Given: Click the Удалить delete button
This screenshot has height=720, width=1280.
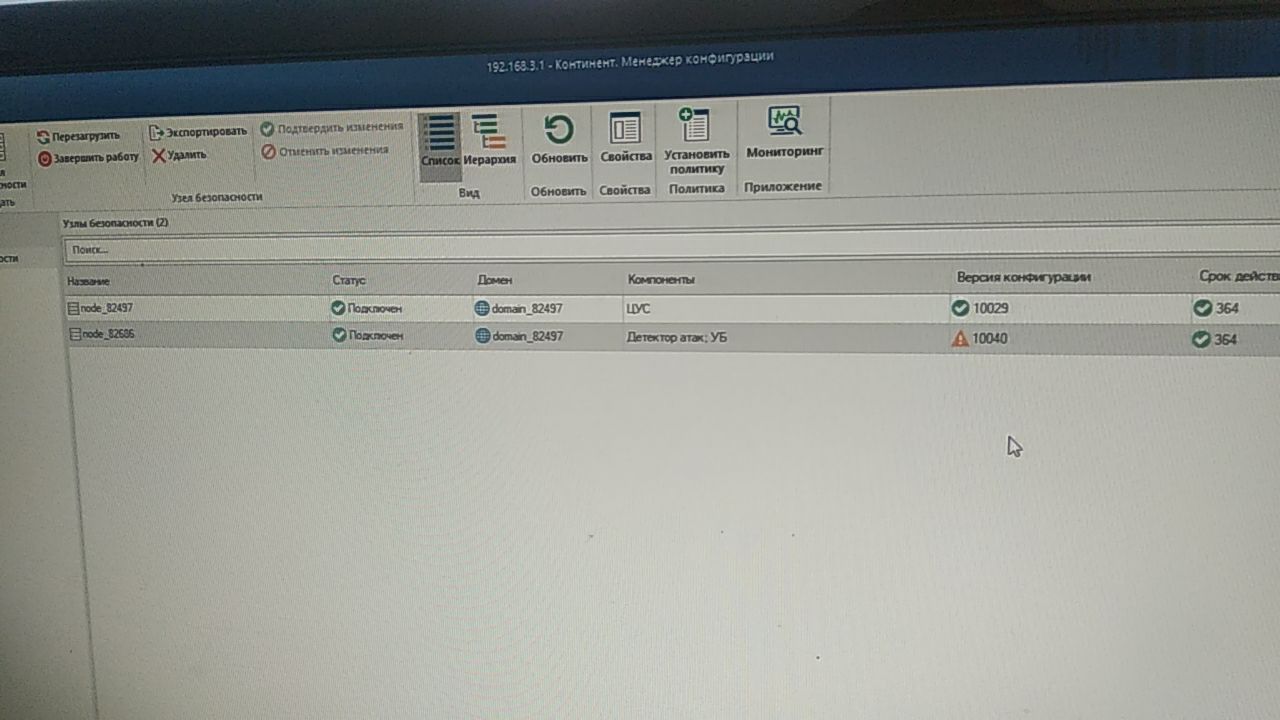Looking at the screenshot, I should [179, 155].
